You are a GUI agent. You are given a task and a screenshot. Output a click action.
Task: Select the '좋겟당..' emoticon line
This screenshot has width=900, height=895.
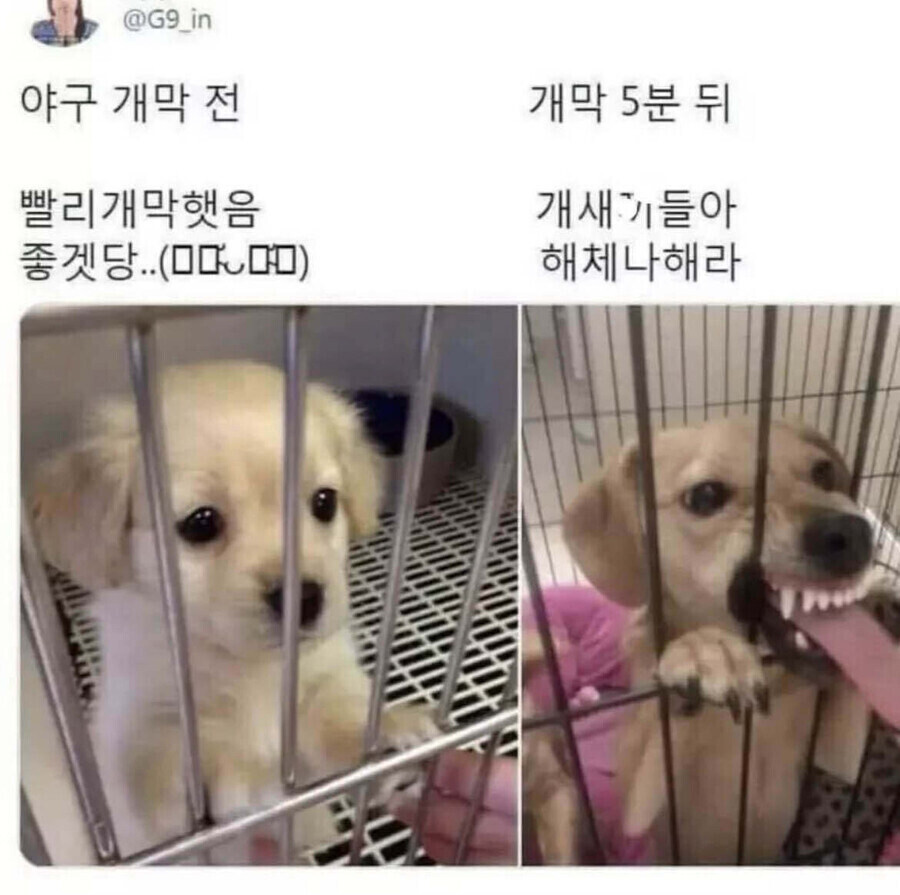165,262
